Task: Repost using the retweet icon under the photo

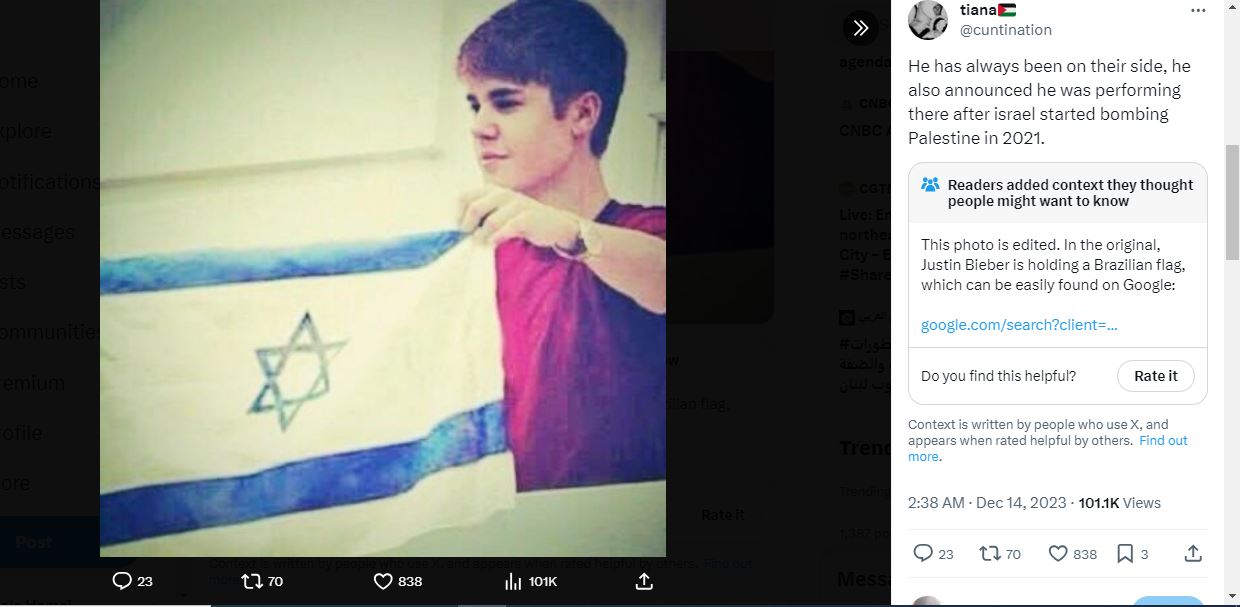Action: (253, 581)
